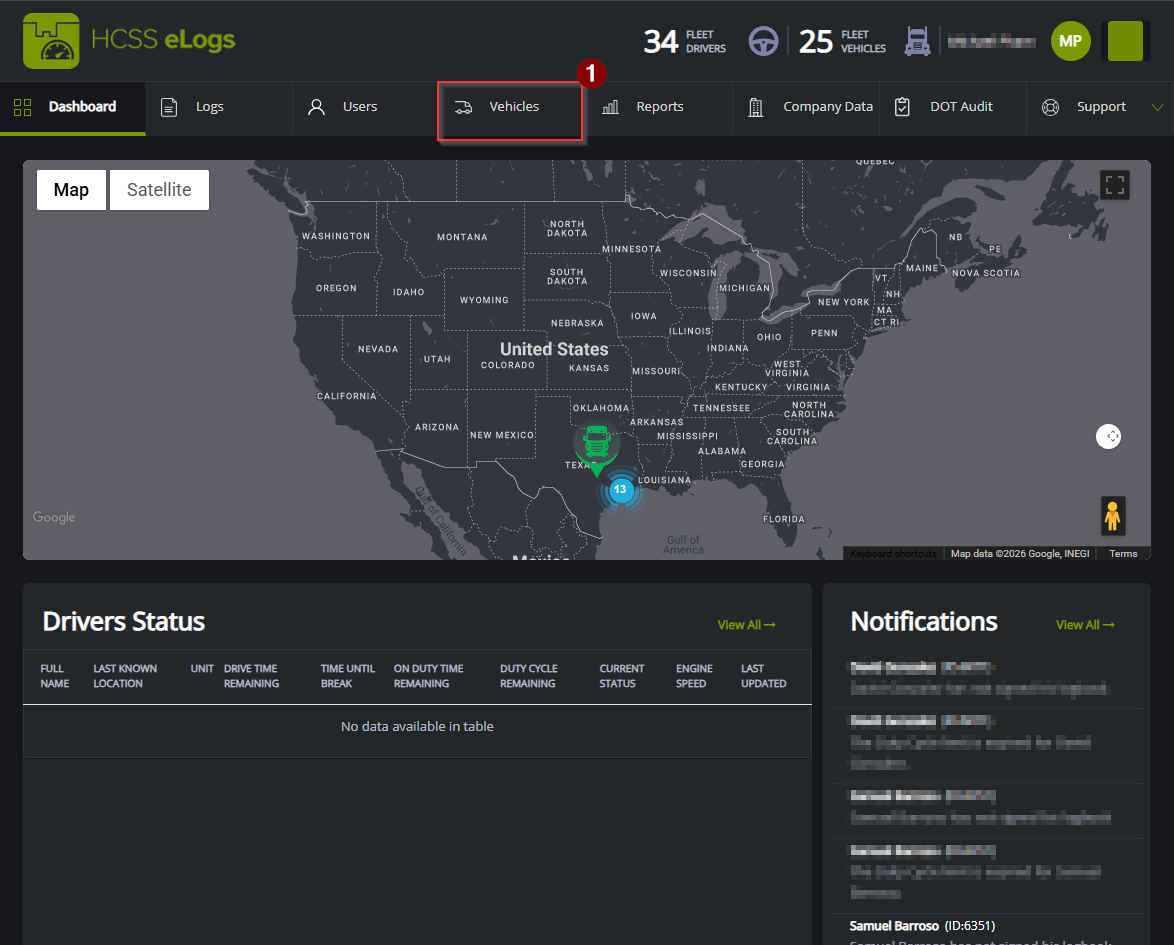This screenshot has width=1174, height=945.
Task: Open map Terms link
Action: click(1122, 553)
